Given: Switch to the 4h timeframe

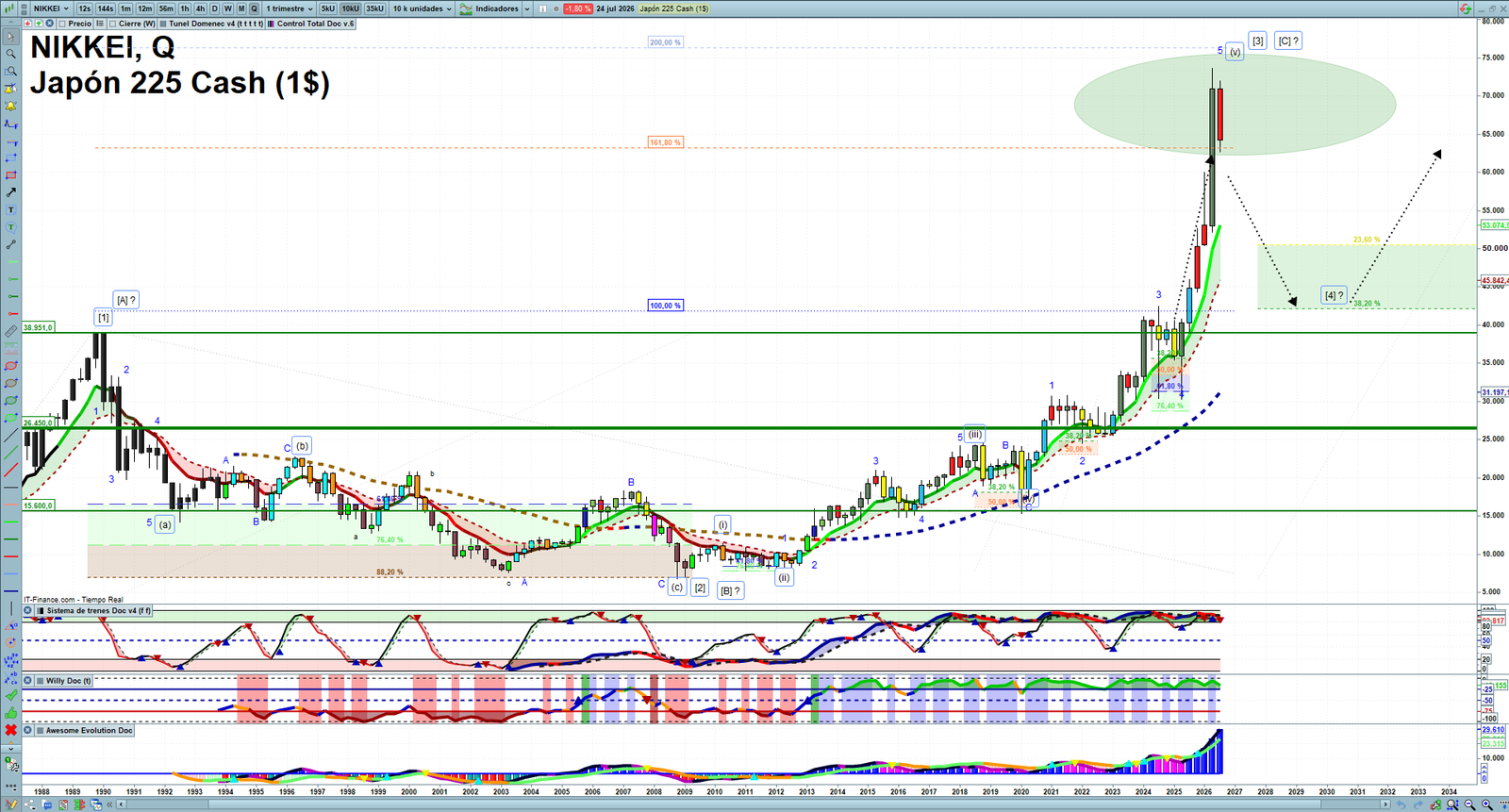Looking at the screenshot, I should 200,8.
